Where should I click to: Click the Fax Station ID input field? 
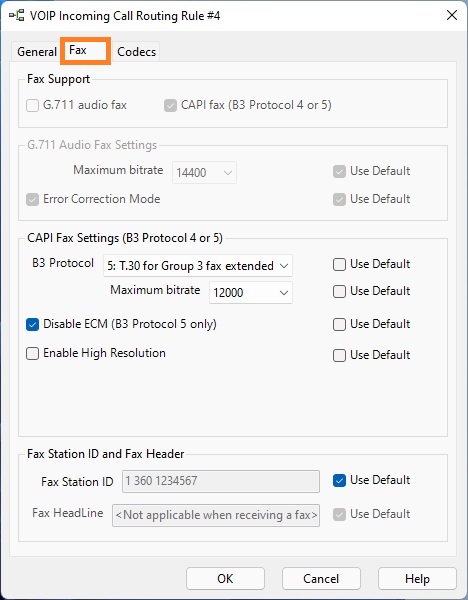click(x=221, y=481)
